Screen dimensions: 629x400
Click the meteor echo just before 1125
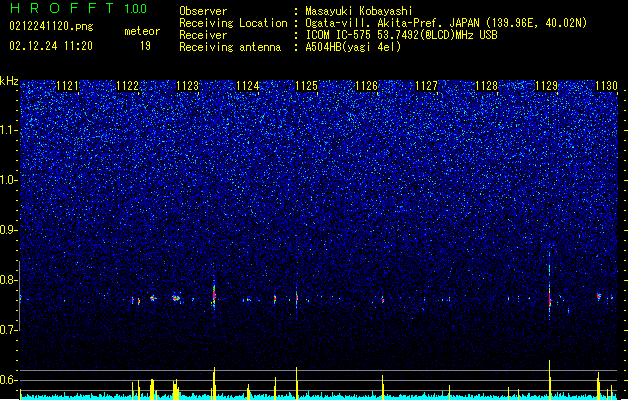pos(296,297)
